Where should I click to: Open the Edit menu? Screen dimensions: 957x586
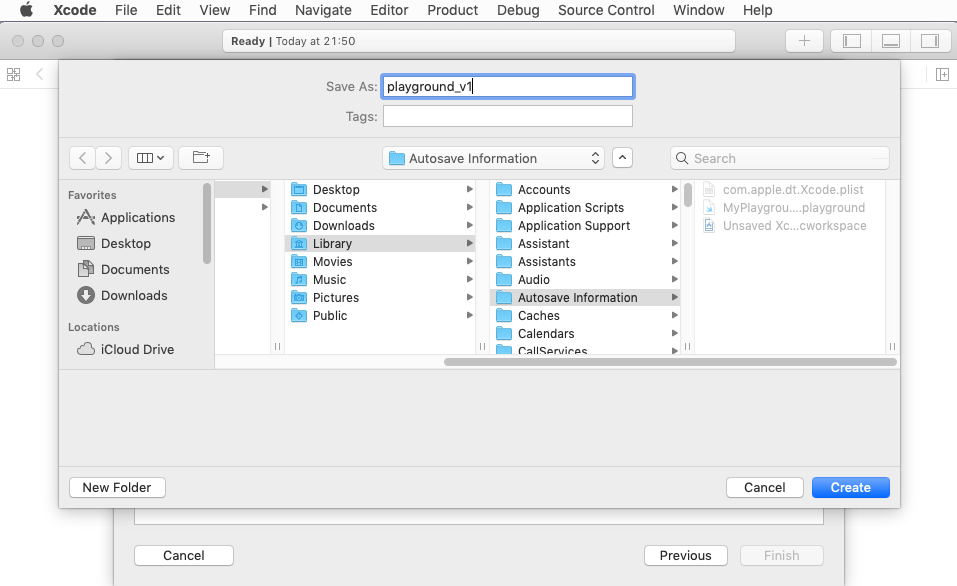(x=168, y=10)
